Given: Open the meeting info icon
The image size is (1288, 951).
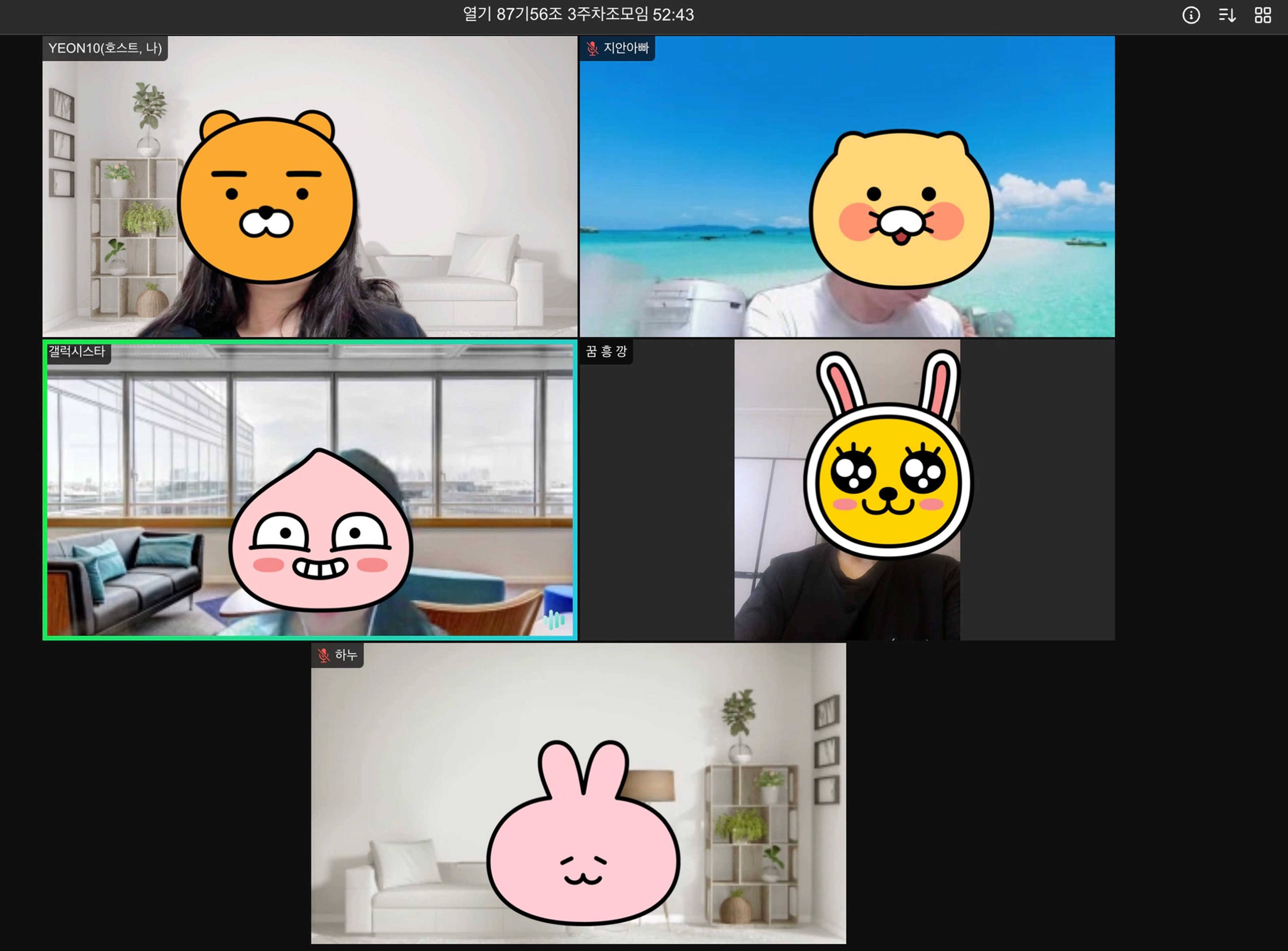Looking at the screenshot, I should 1191,15.
